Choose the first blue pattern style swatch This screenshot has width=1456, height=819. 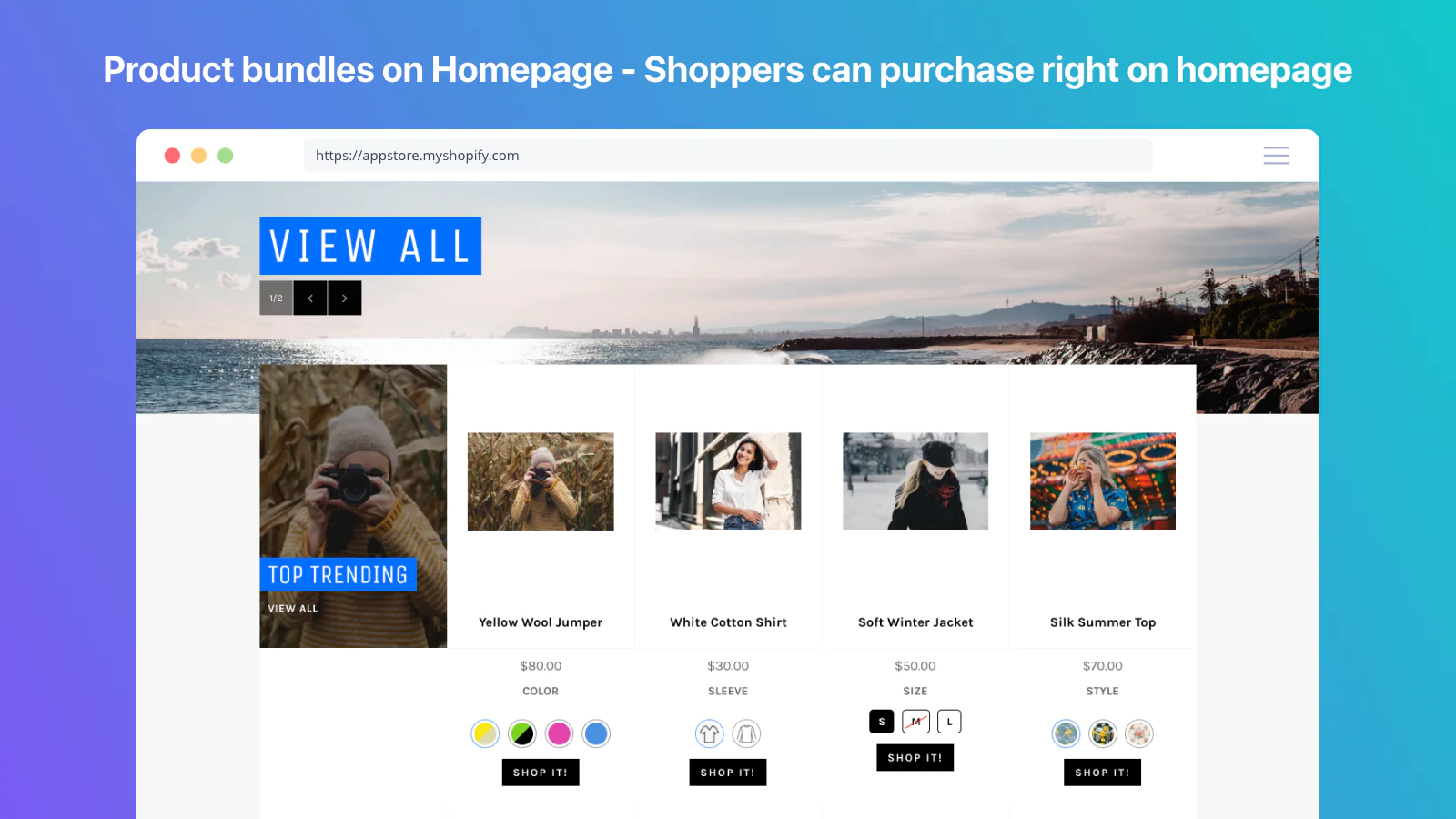1066,733
